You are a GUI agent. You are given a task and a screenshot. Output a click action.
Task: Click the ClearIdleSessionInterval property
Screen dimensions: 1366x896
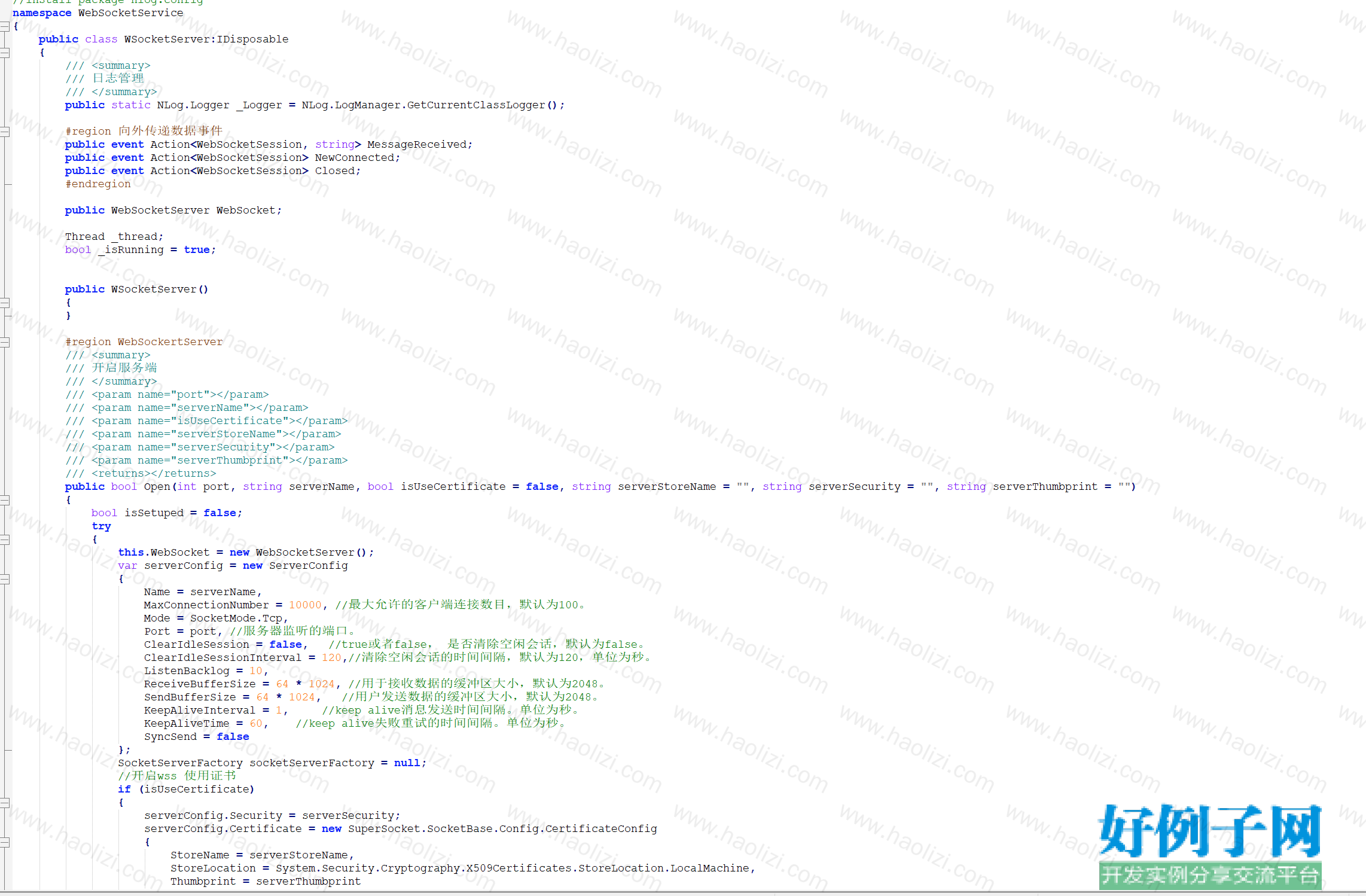[x=223, y=658]
